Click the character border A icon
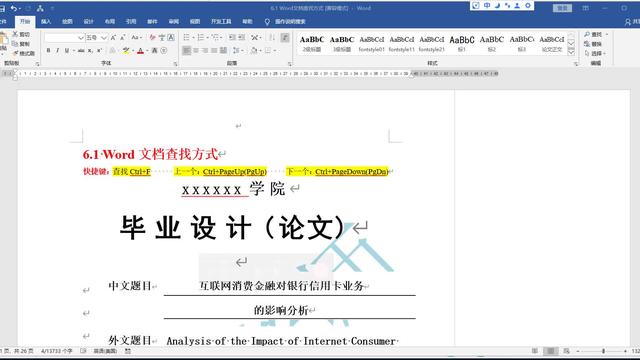The image size is (640, 360). pos(171,38)
